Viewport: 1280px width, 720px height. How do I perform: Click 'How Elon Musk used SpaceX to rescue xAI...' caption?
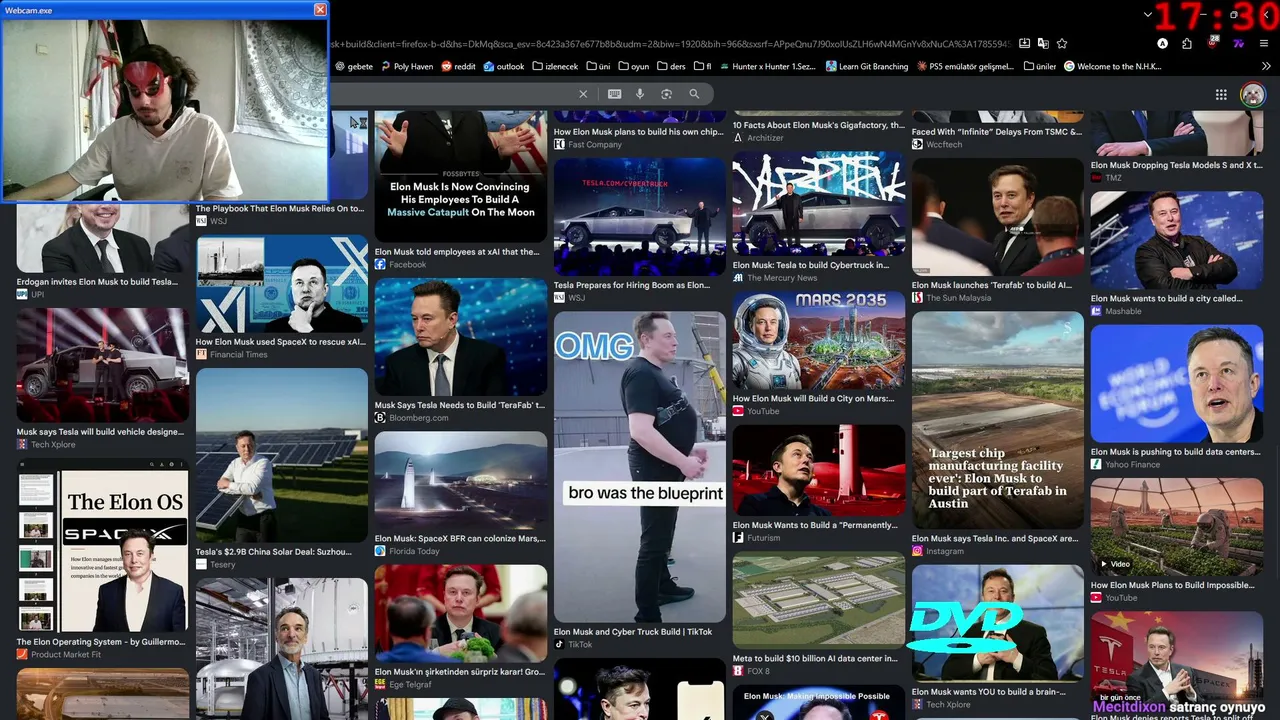click(x=281, y=342)
